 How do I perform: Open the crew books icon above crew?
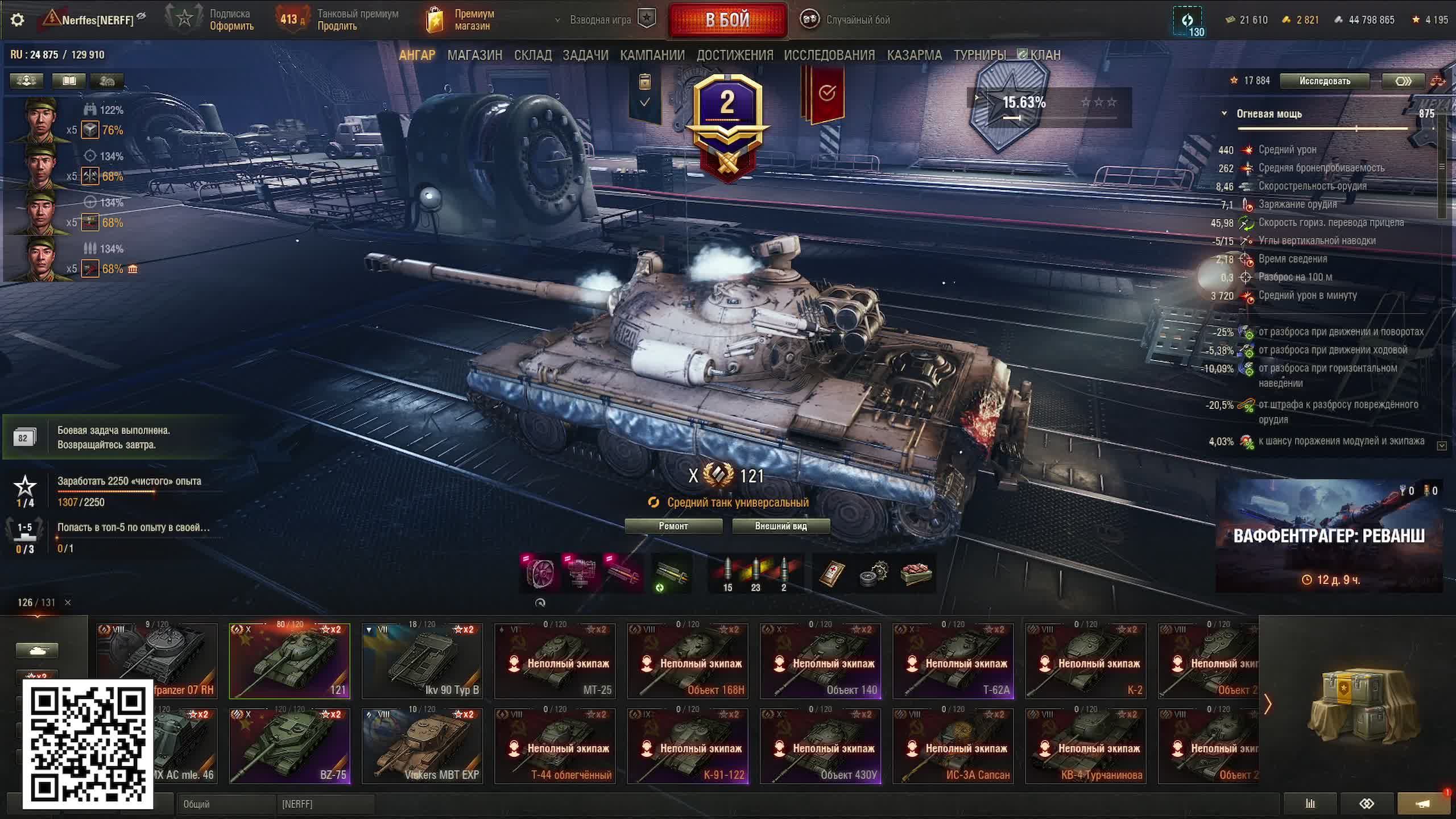pos(69,81)
